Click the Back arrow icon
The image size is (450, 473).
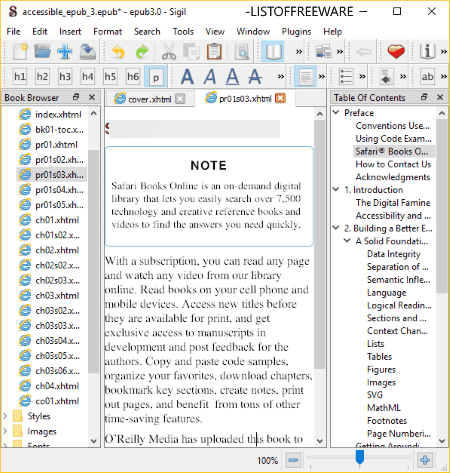coord(364,52)
